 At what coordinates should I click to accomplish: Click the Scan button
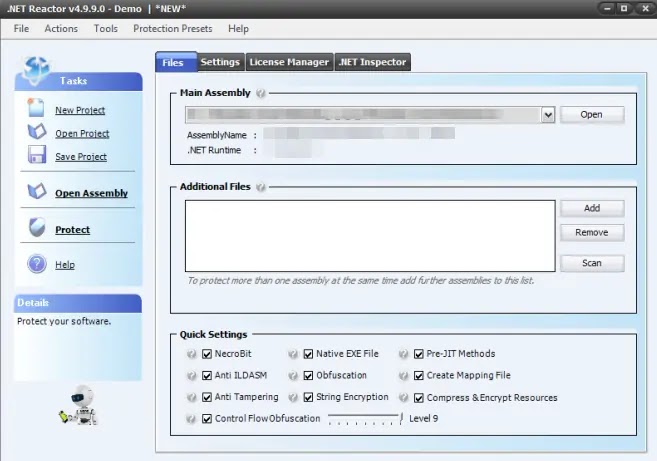tap(592, 263)
